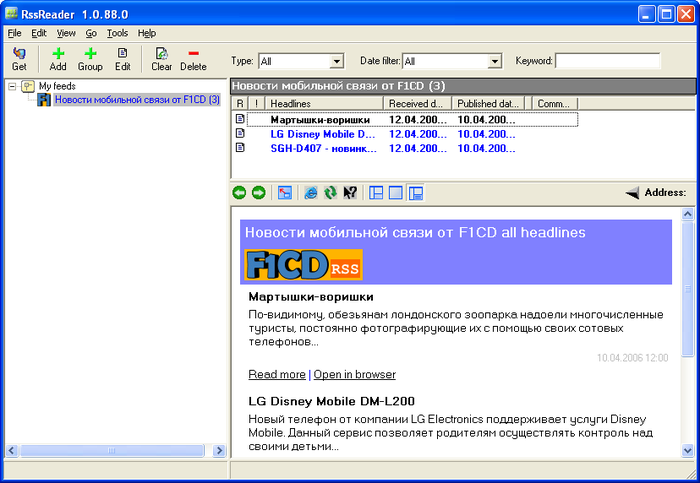
Task: Open the Help menu
Action: coord(147,33)
